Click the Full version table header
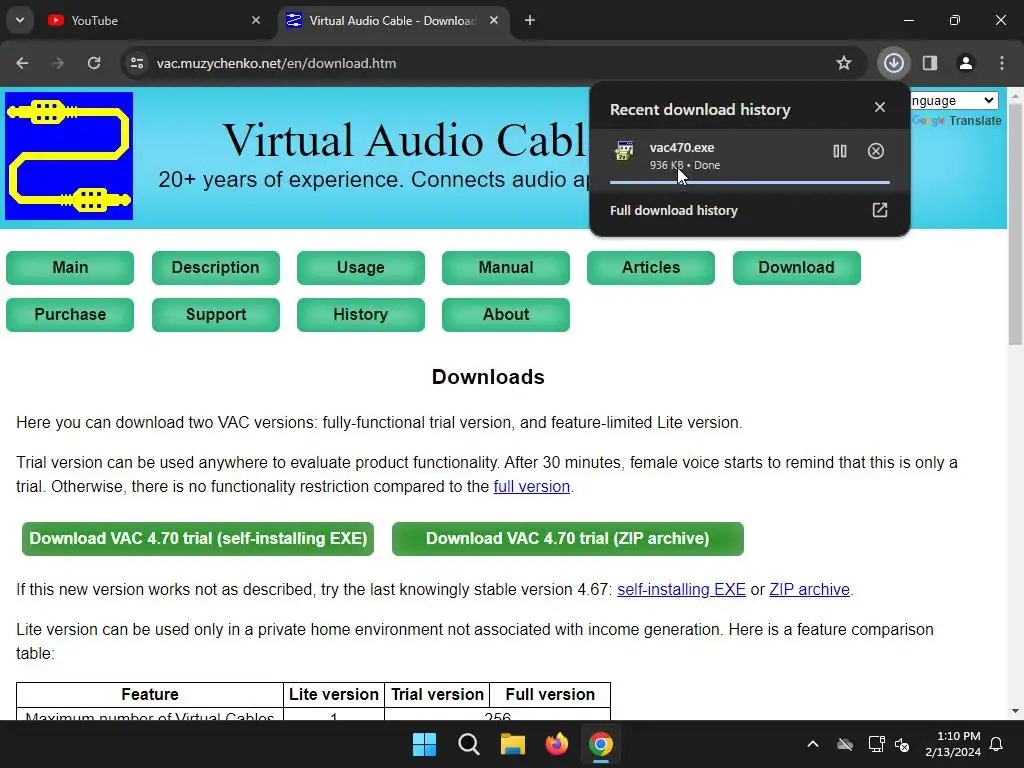Image resolution: width=1024 pixels, height=768 pixels. click(550, 694)
